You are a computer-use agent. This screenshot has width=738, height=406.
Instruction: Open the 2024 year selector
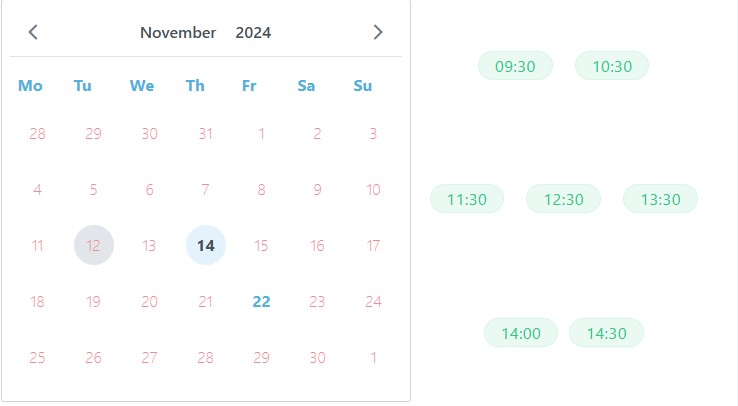click(x=253, y=32)
